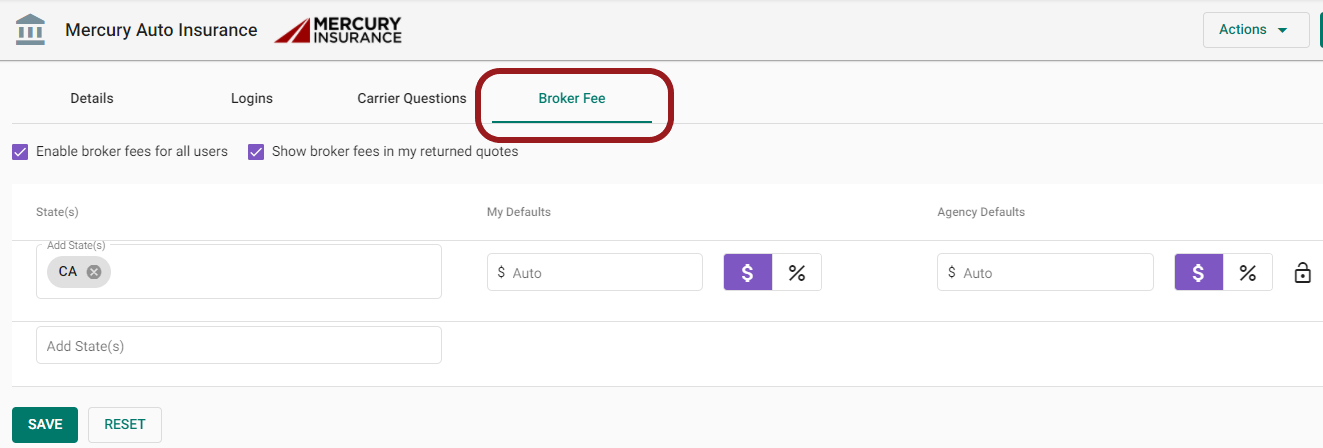Click inside the state field containing CA
Screen dimensions: 1323x448
click(270, 272)
